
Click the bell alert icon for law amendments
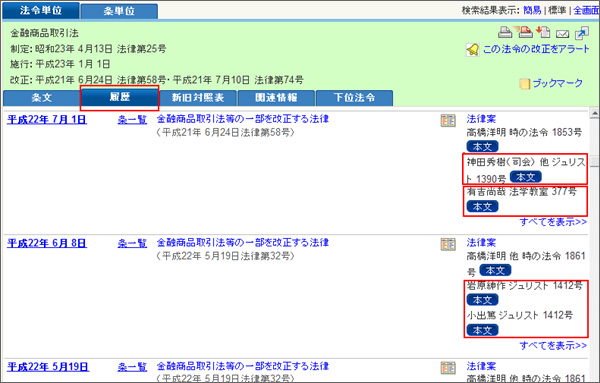pos(473,50)
